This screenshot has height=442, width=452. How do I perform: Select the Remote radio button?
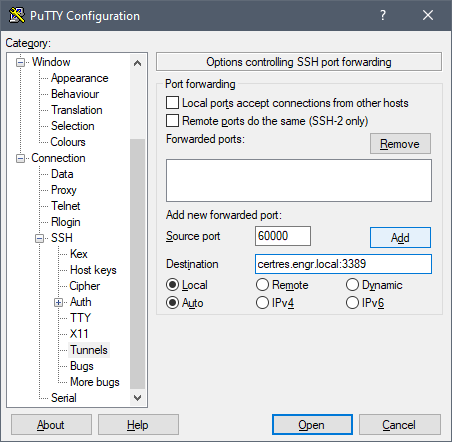262,285
